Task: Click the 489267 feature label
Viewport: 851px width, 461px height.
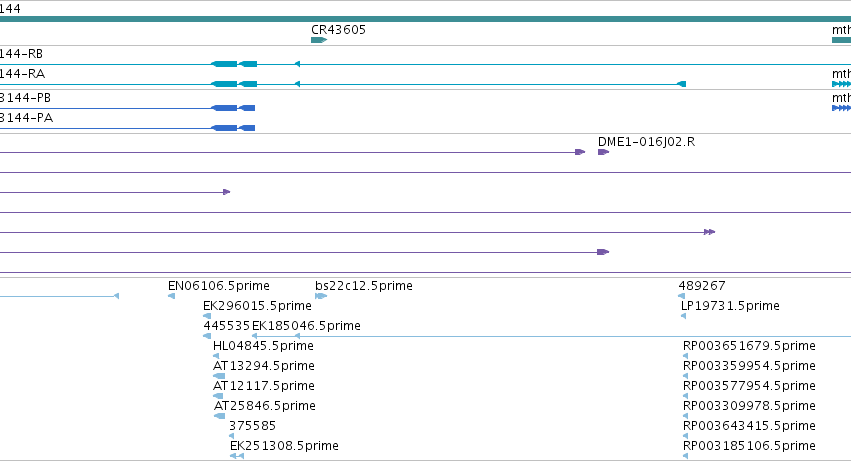Action: pyautogui.click(x=702, y=286)
